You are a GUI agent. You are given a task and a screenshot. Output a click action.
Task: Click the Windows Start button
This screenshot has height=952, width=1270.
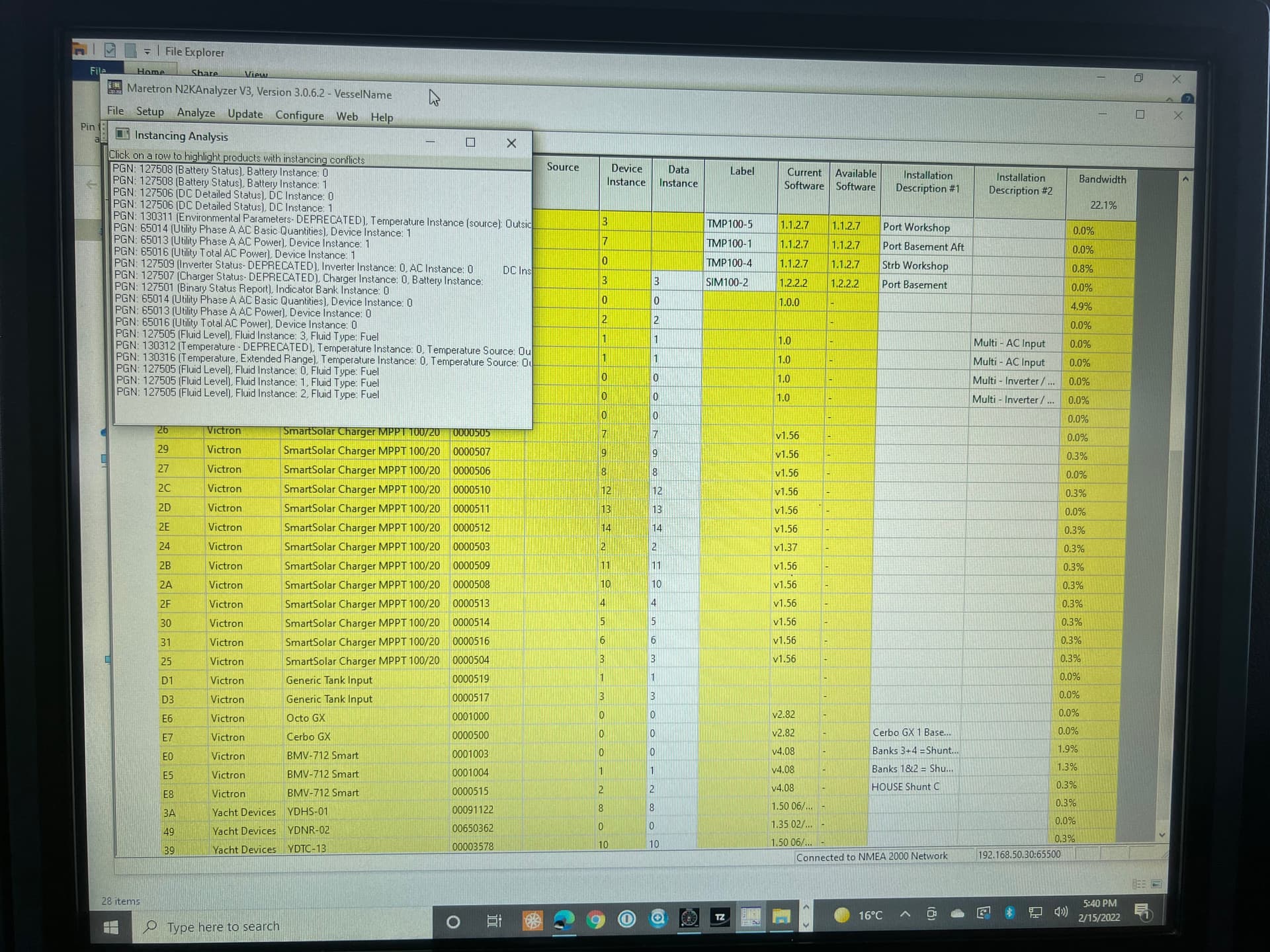point(110,927)
